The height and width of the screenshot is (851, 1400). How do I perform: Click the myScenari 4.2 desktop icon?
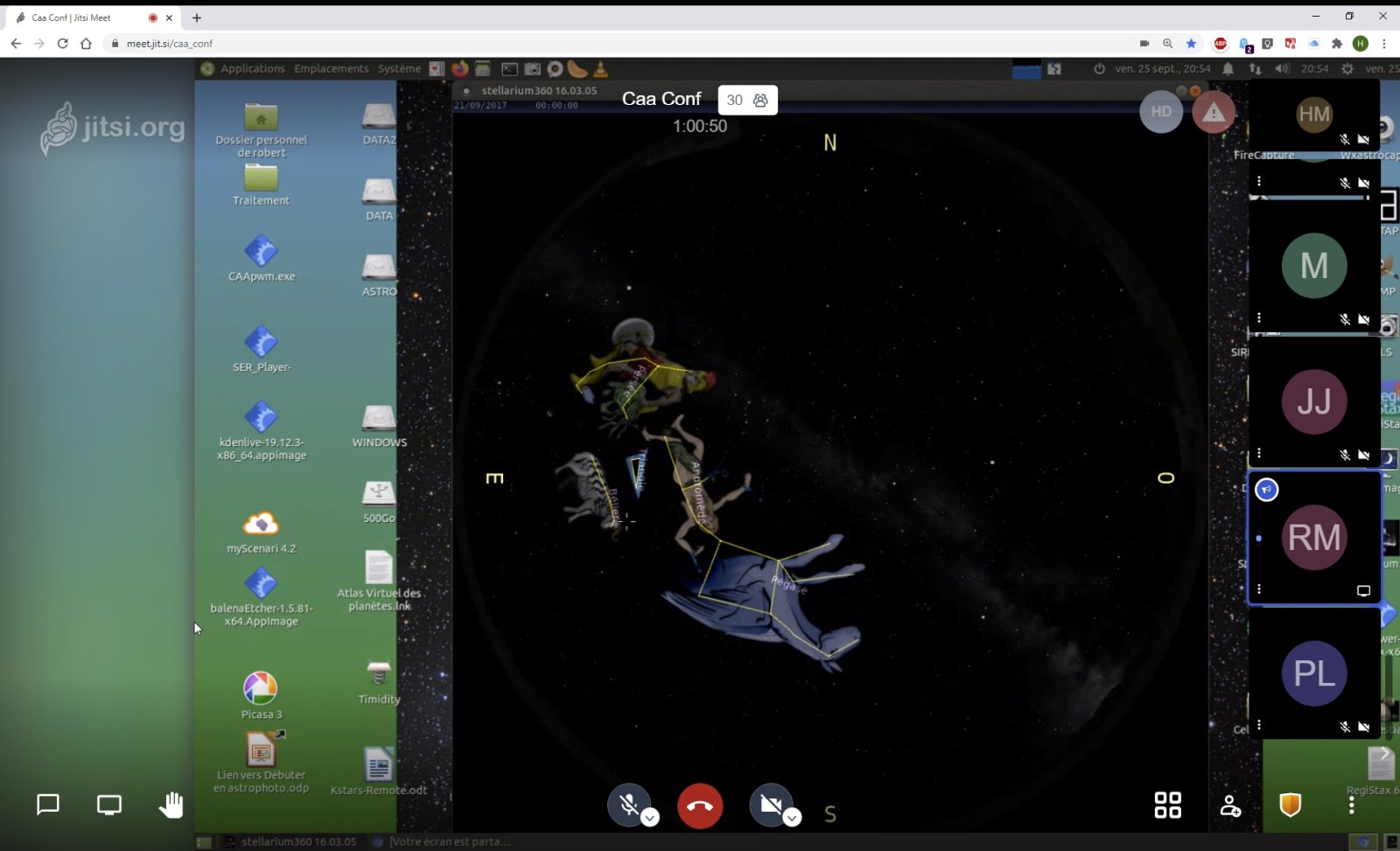[x=261, y=532]
